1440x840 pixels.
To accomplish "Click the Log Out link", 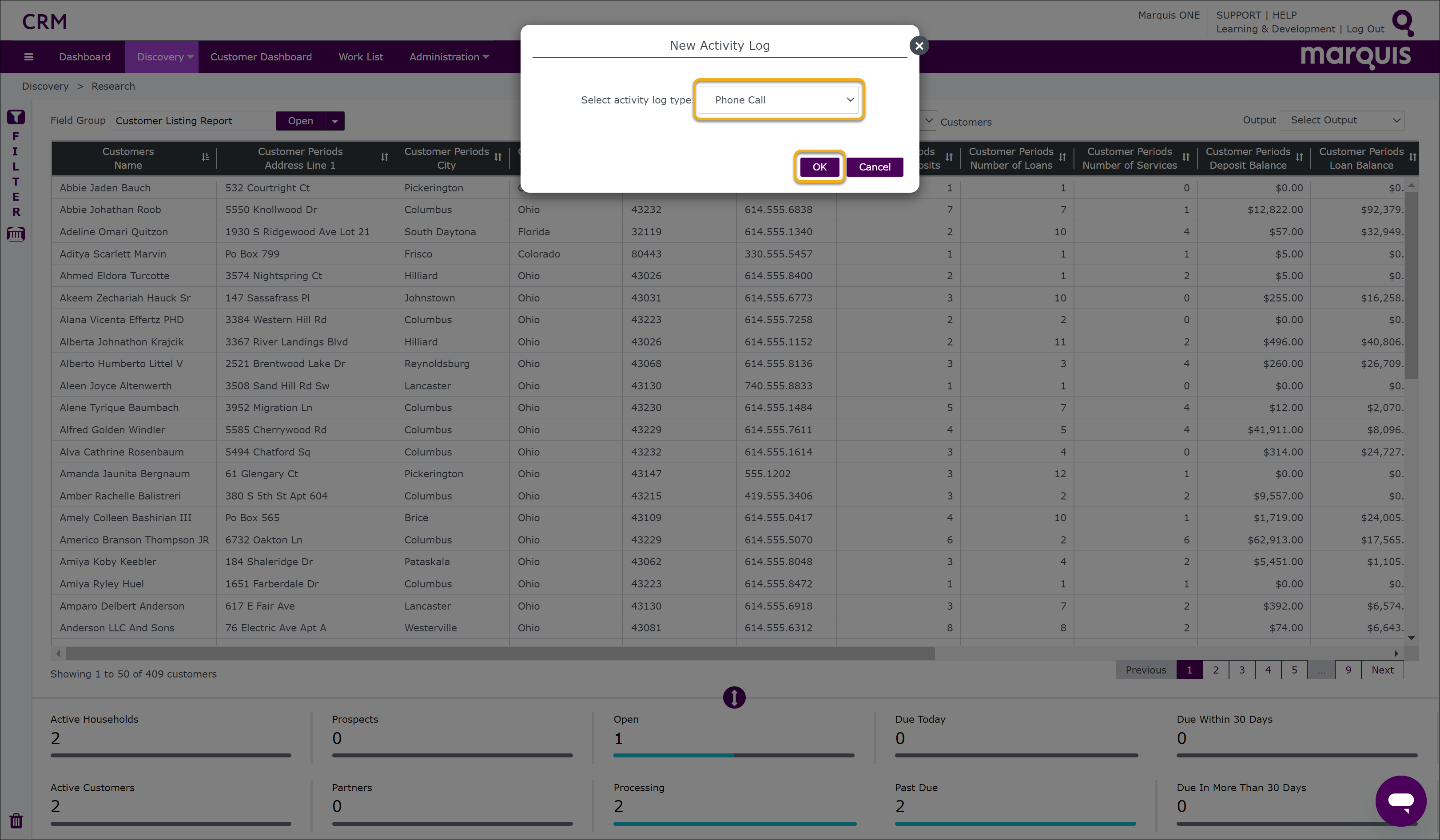I will click(1365, 28).
